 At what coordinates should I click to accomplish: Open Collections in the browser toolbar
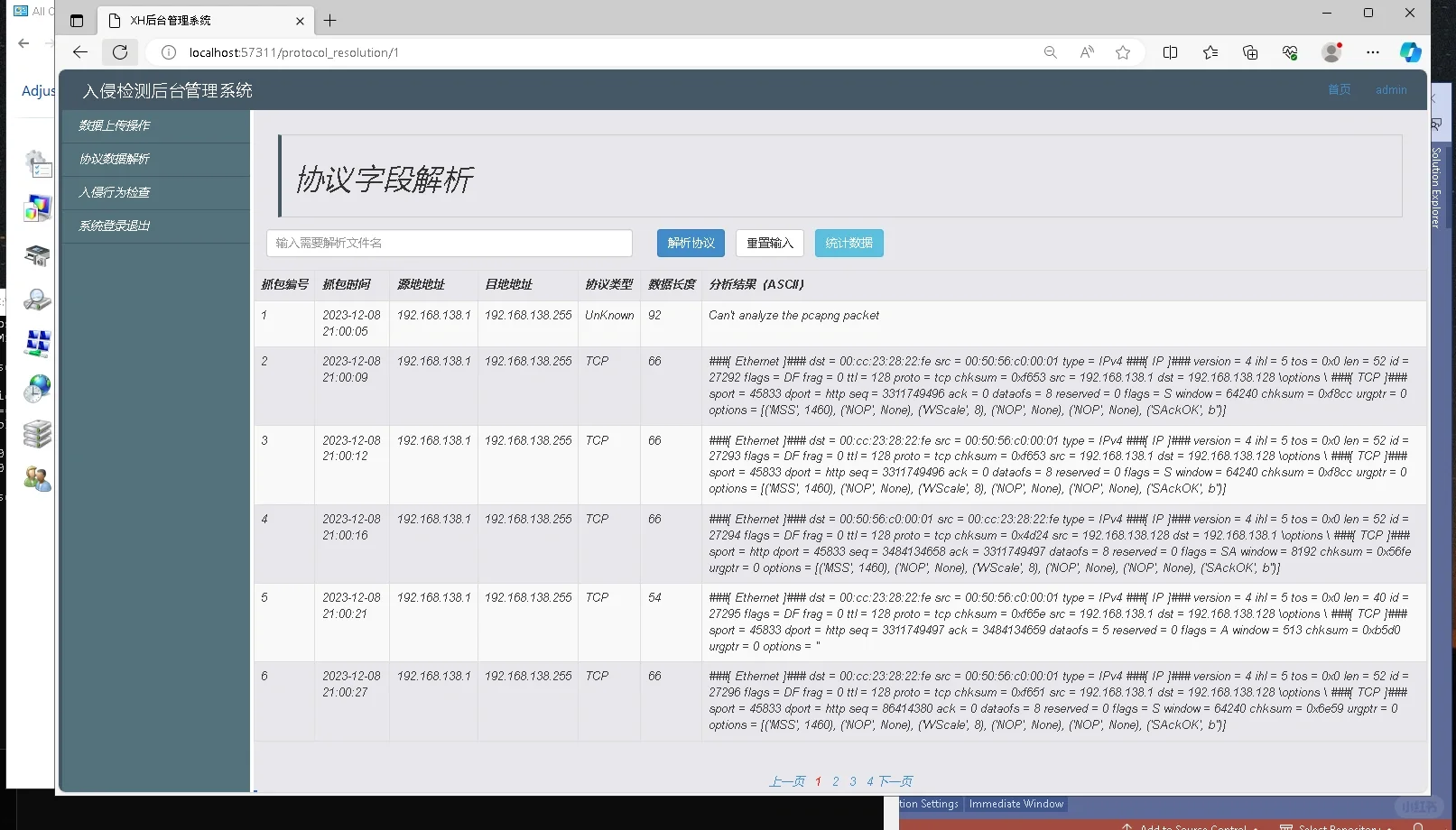pyautogui.click(x=1250, y=51)
